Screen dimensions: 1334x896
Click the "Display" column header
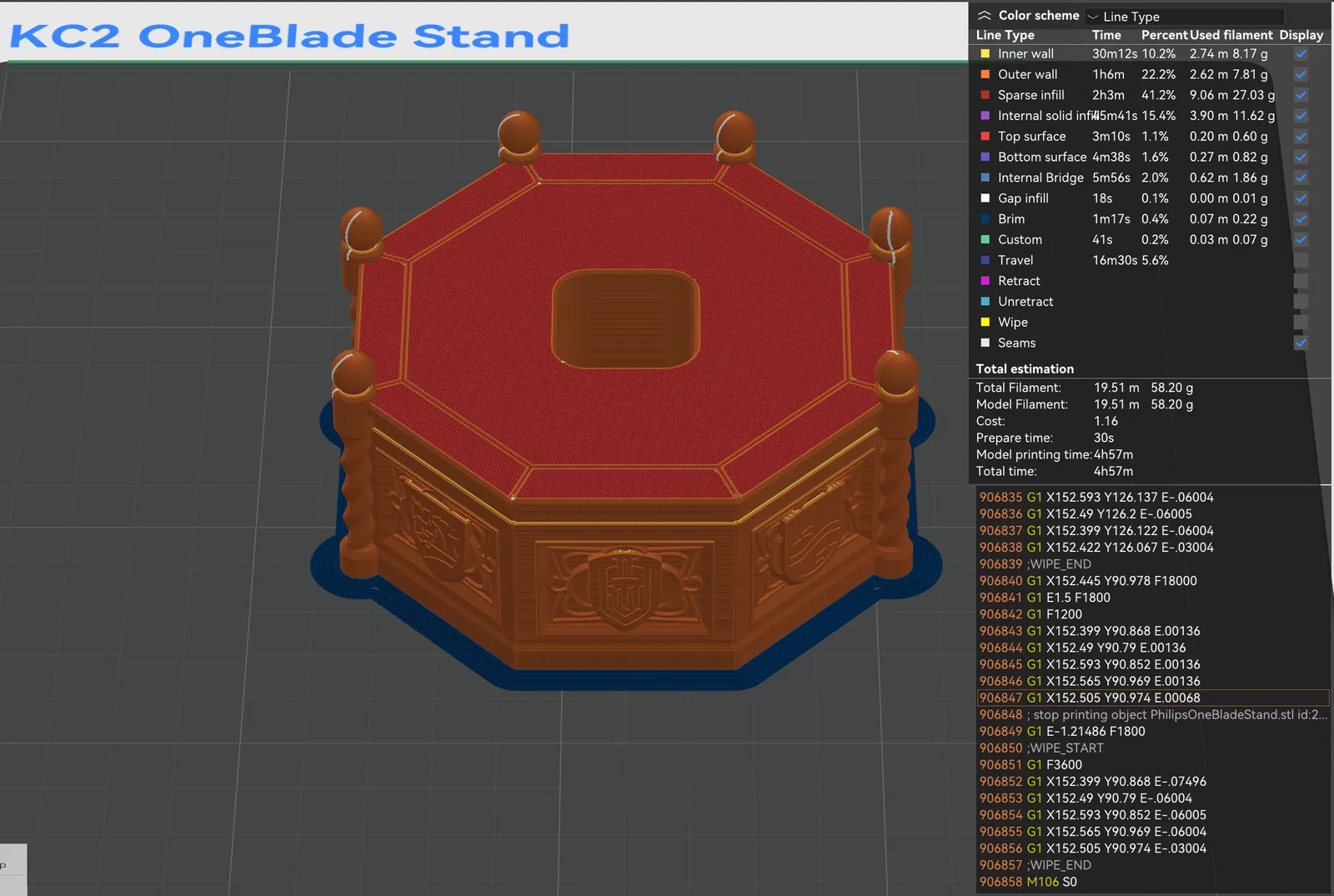tap(1301, 35)
